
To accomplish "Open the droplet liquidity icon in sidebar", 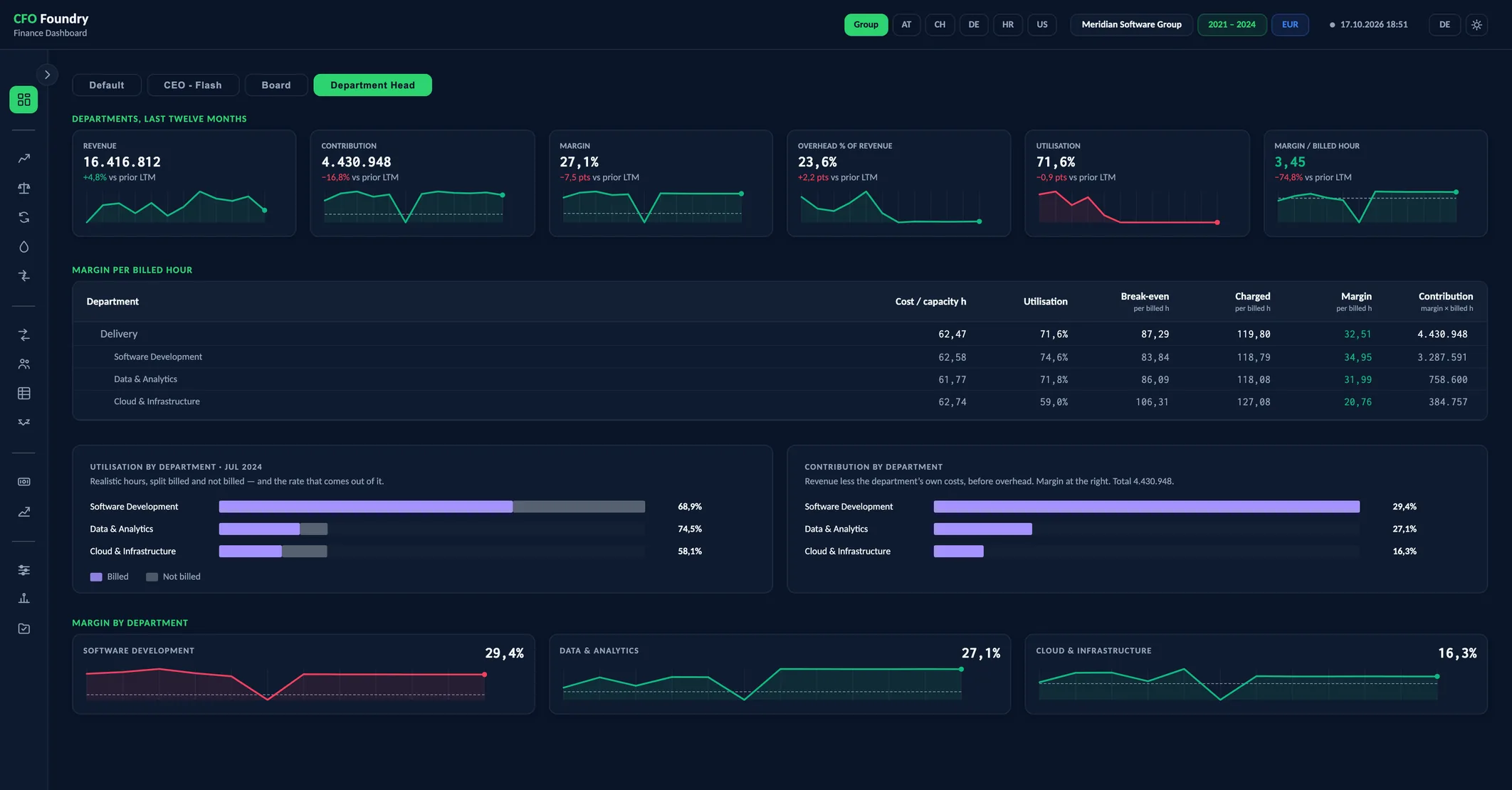I will 23,247.
